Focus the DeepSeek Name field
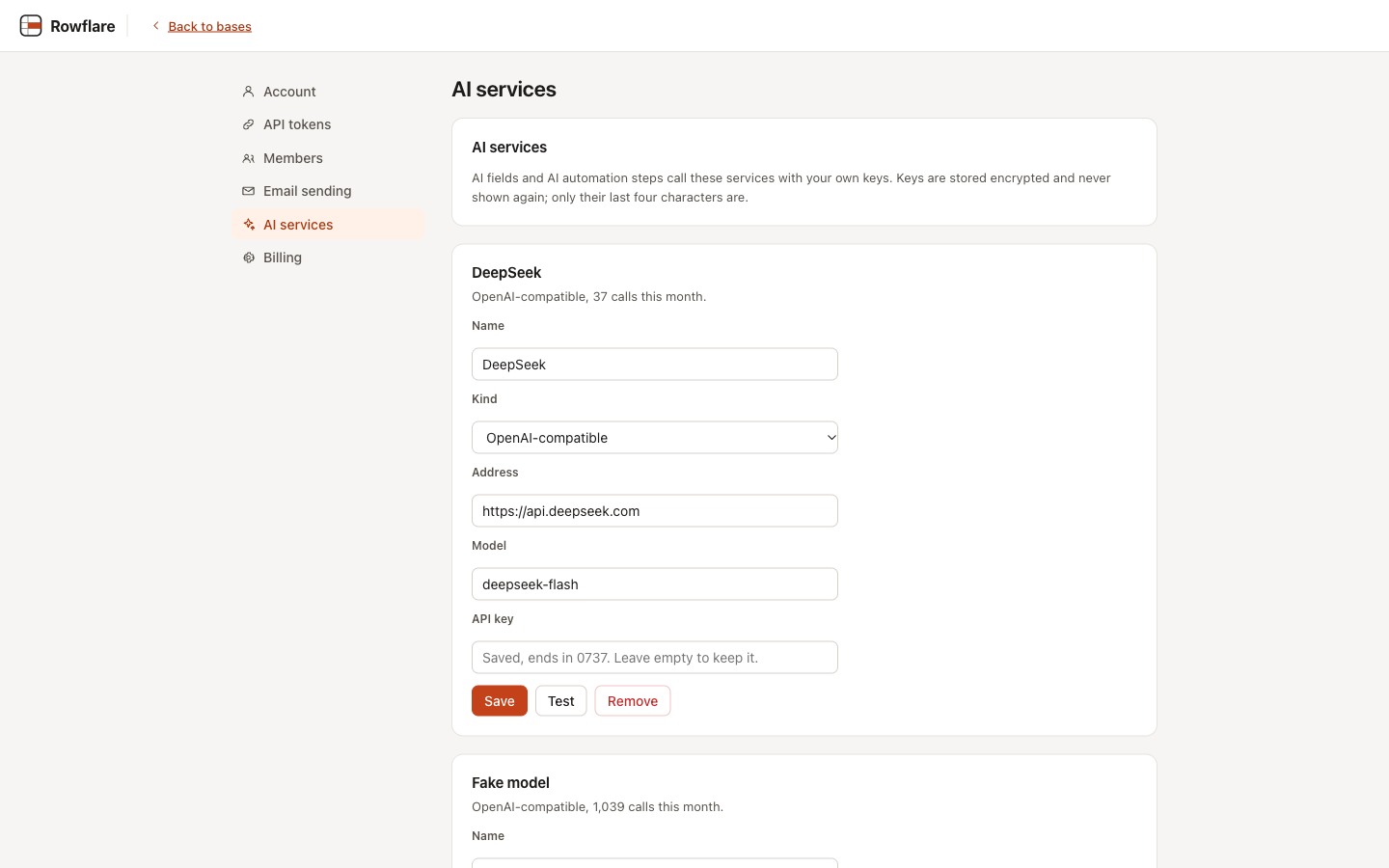Screen dimensions: 1389x868 pyautogui.click(x=655, y=365)
